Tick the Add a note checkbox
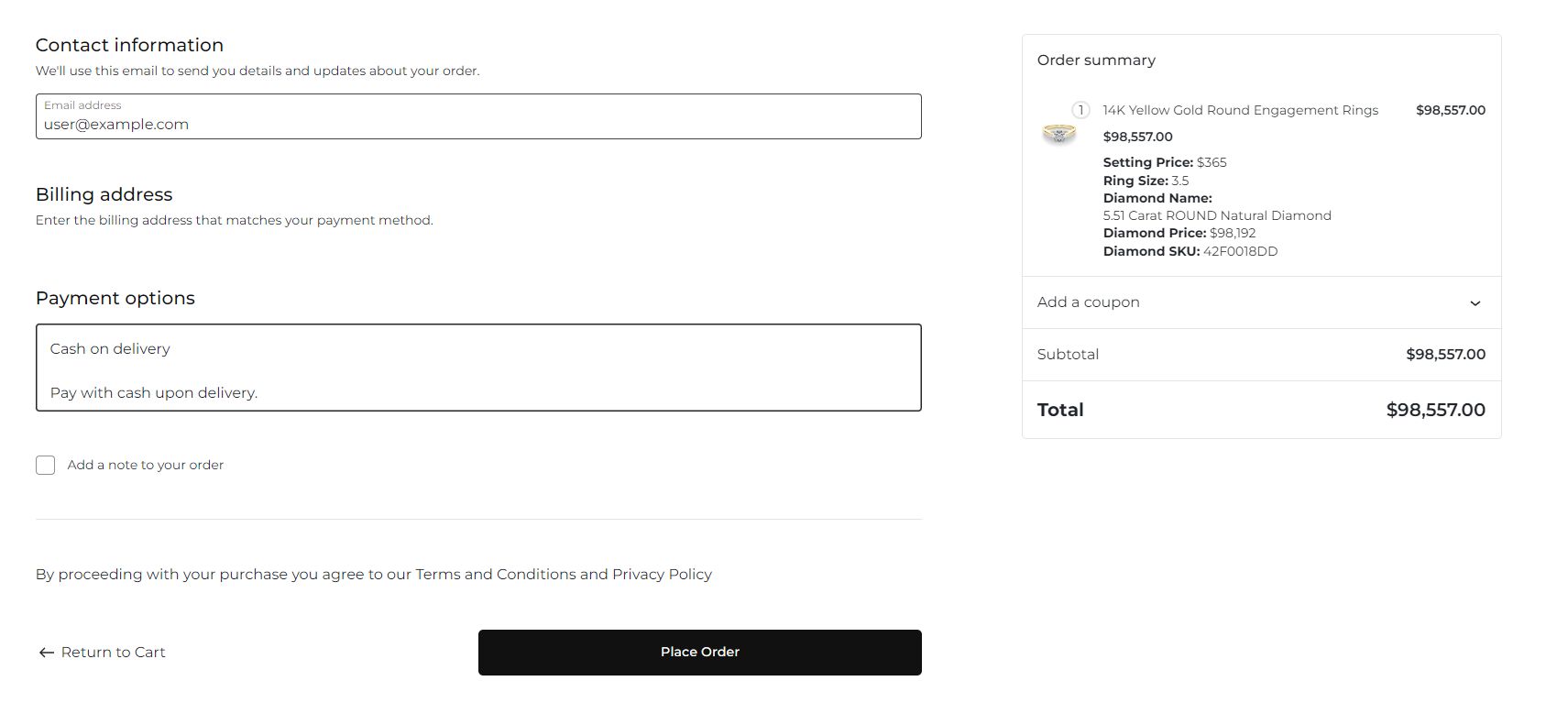This screenshot has height=703, width=1568. 45,466
